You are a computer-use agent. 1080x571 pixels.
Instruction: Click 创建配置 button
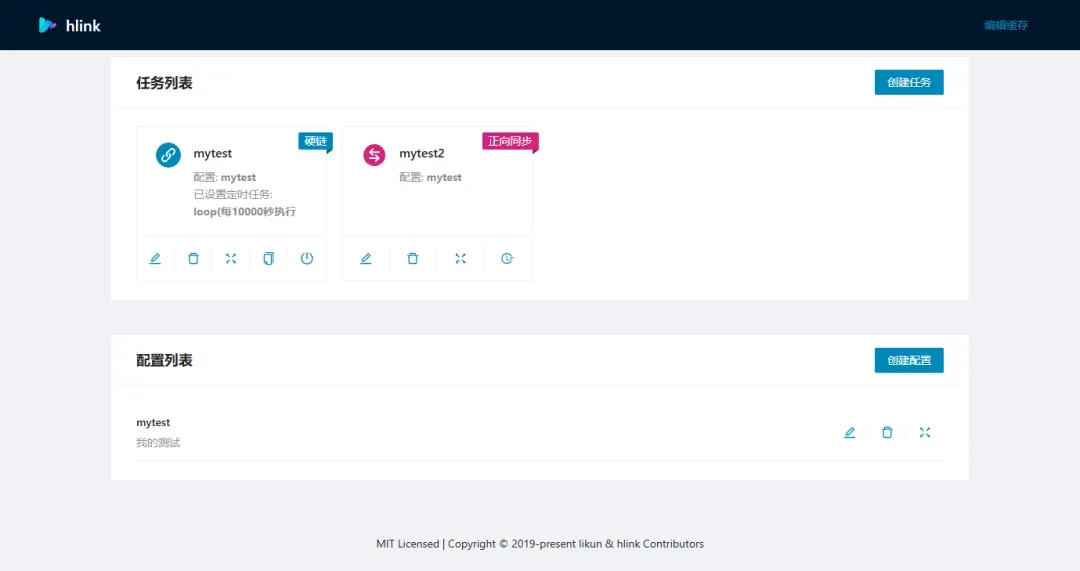coord(909,360)
